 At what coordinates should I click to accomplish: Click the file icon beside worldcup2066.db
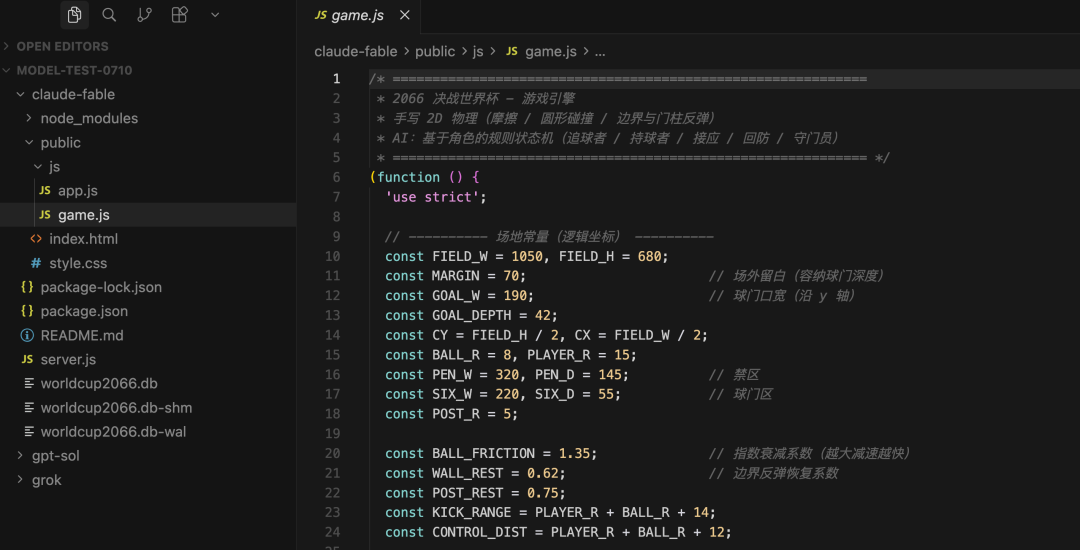tap(28, 383)
